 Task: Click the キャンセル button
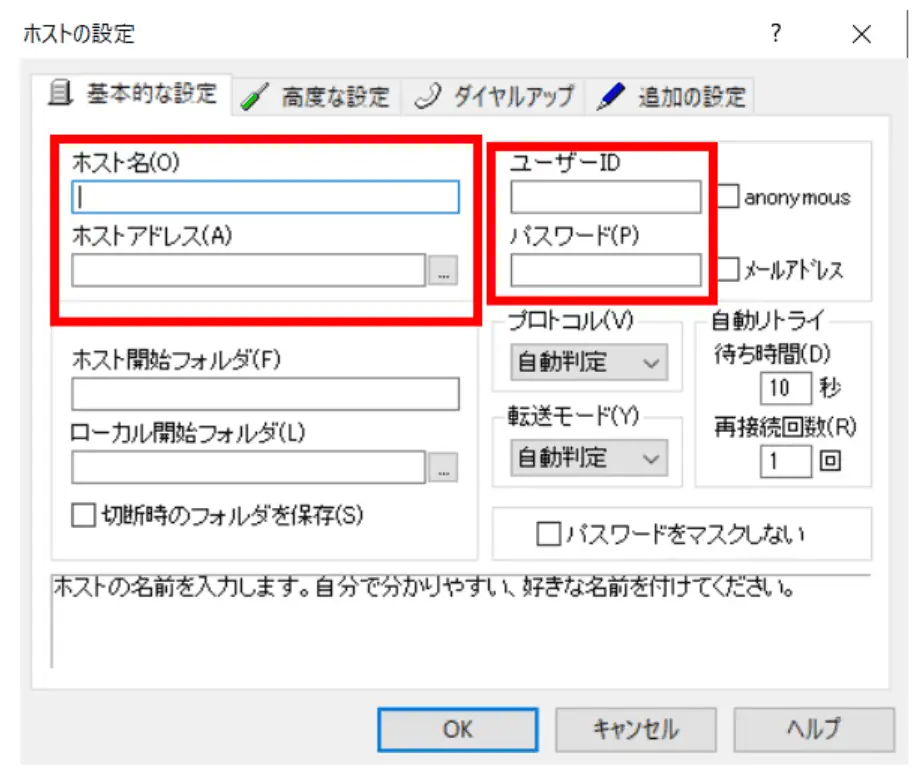(x=636, y=730)
